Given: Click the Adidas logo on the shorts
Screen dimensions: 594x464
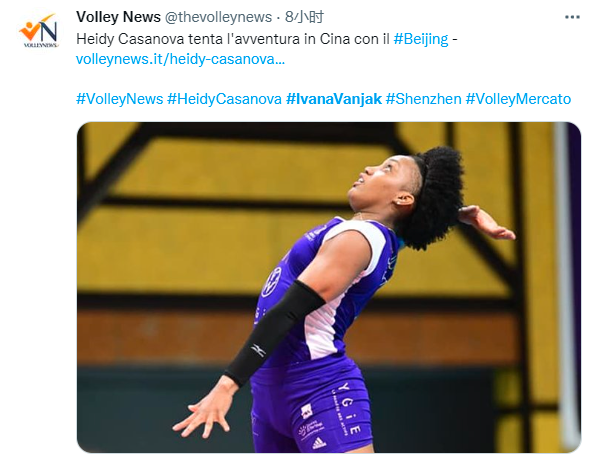Looking at the screenshot, I should click(319, 442).
